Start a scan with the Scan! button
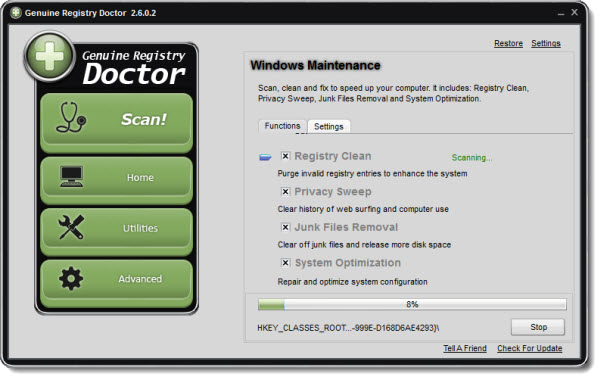This screenshot has width=600, height=379. click(116, 123)
